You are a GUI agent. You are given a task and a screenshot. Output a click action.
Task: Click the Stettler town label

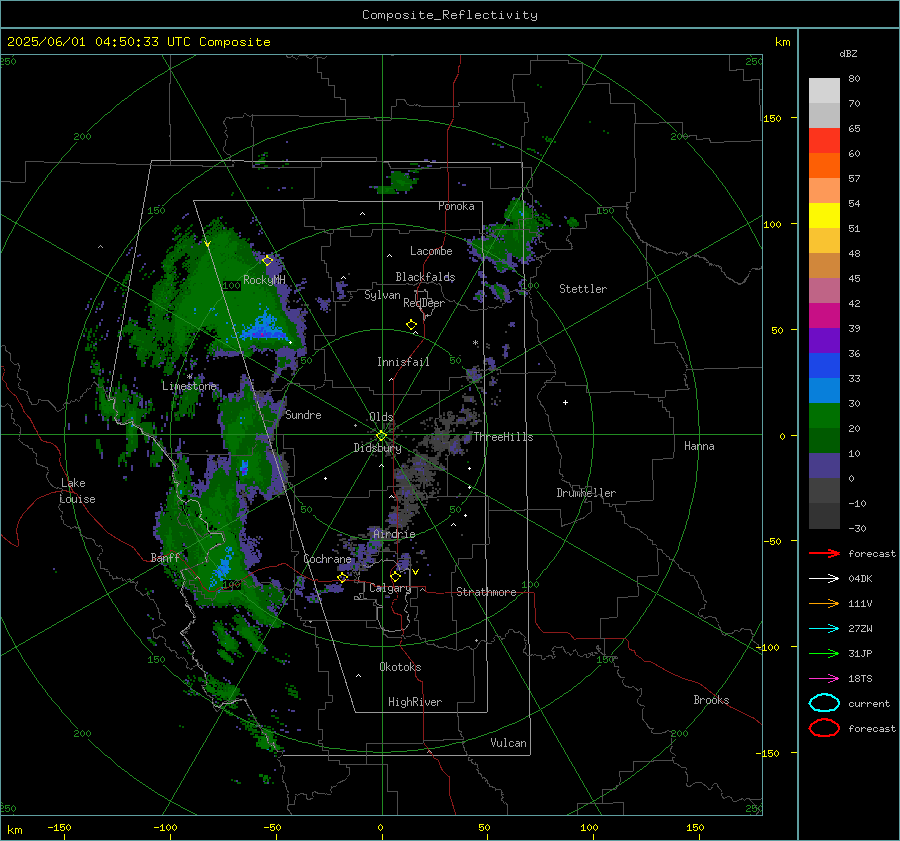coord(583,289)
